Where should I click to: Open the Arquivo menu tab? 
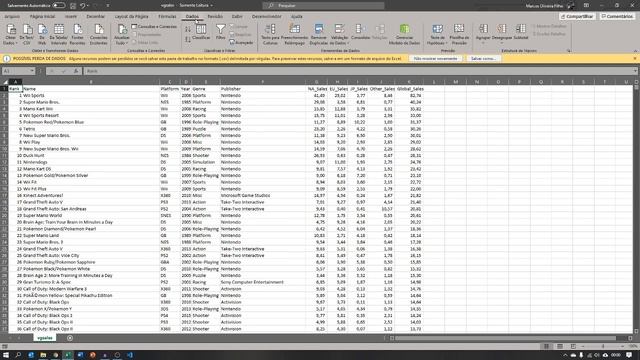tap(12, 16)
